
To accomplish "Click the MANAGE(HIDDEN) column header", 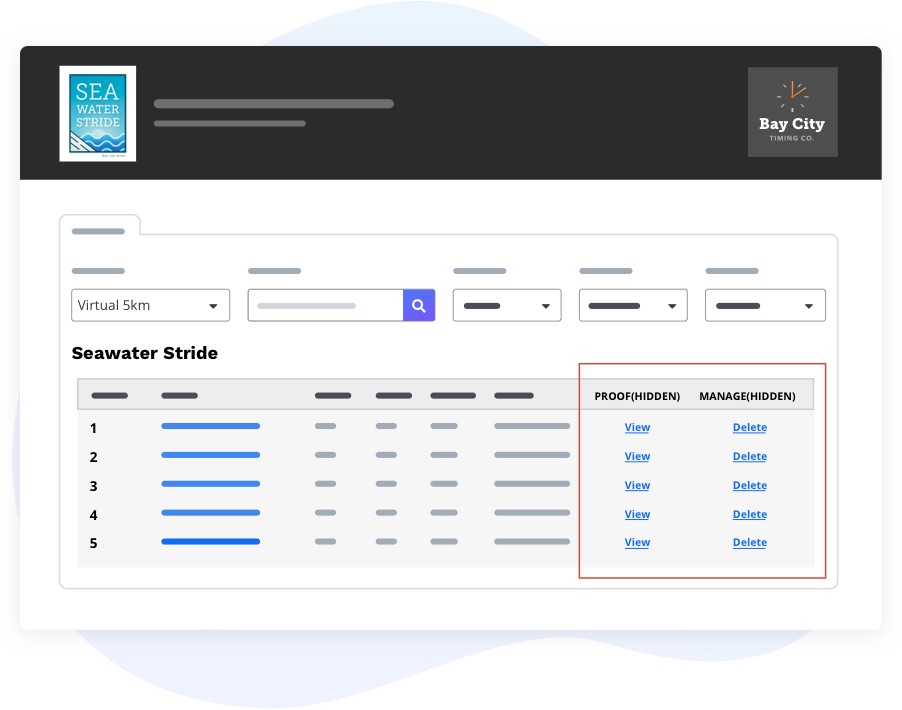I will [747, 396].
